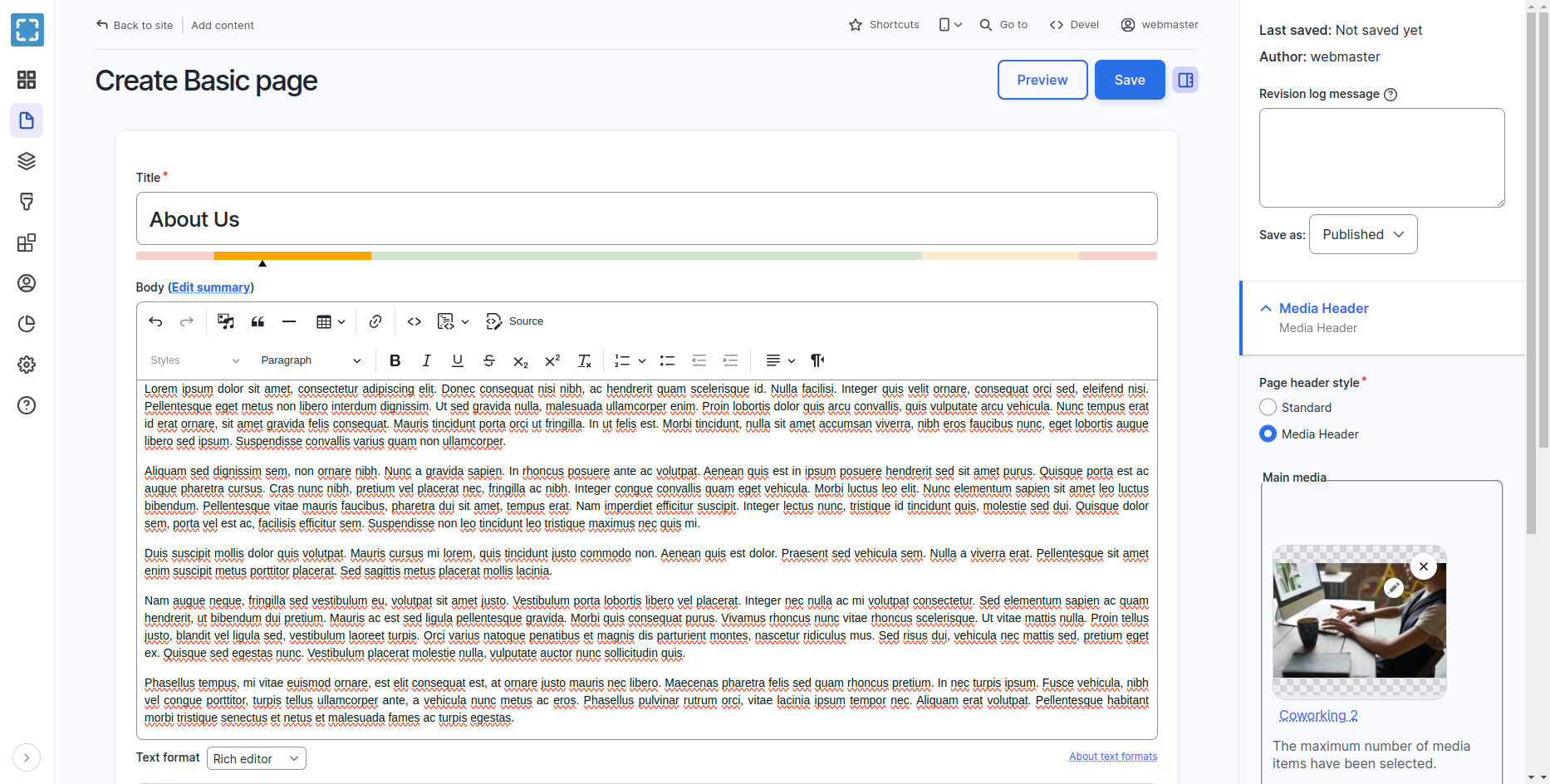Screen dimensions: 1550x784
Task: Switch editor to Source mode
Action: click(x=515, y=321)
